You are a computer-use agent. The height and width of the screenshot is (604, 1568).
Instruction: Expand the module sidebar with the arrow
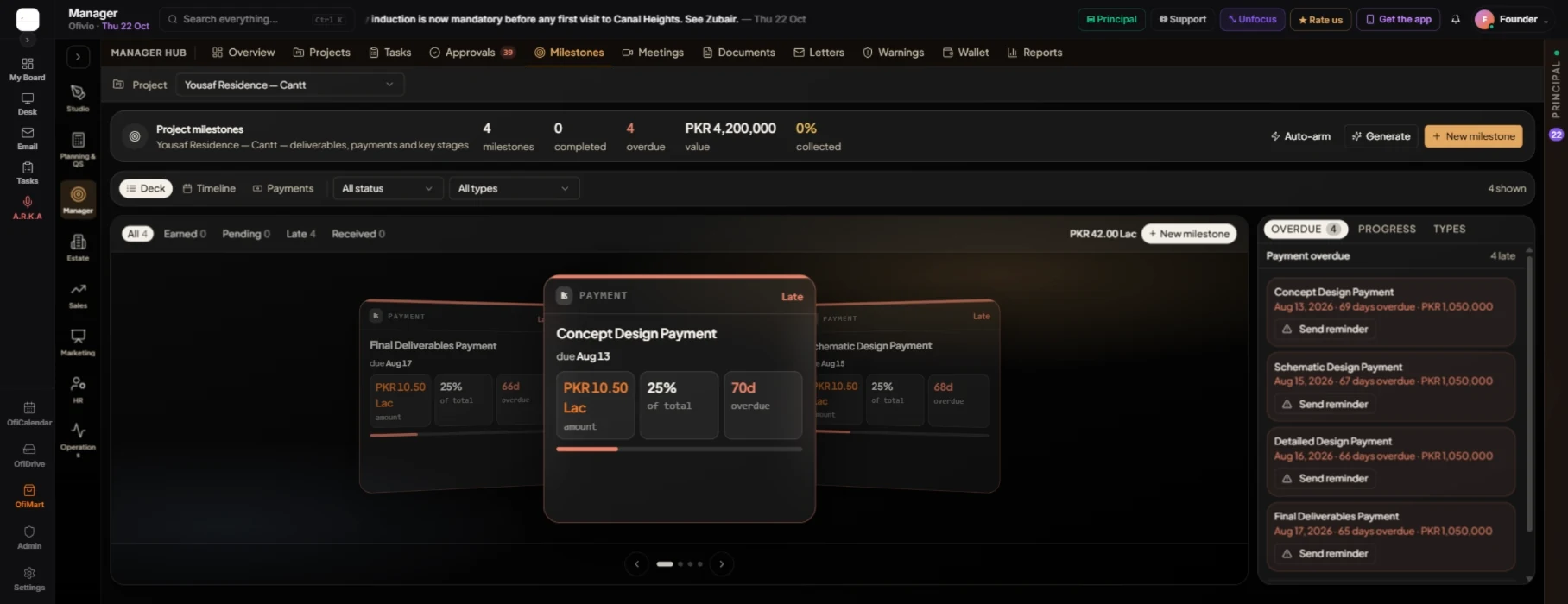pyautogui.click(x=78, y=57)
